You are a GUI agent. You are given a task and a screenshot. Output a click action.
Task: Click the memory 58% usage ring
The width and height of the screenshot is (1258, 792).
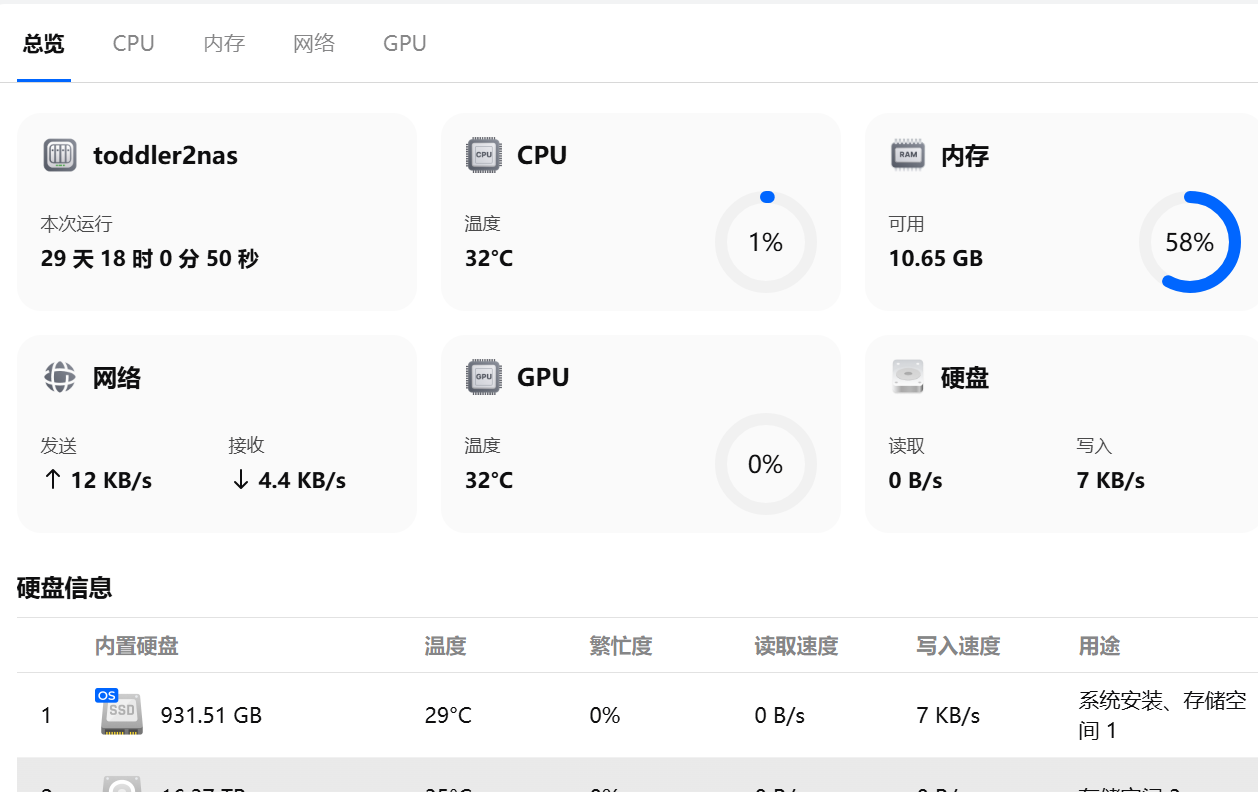tap(1189, 242)
